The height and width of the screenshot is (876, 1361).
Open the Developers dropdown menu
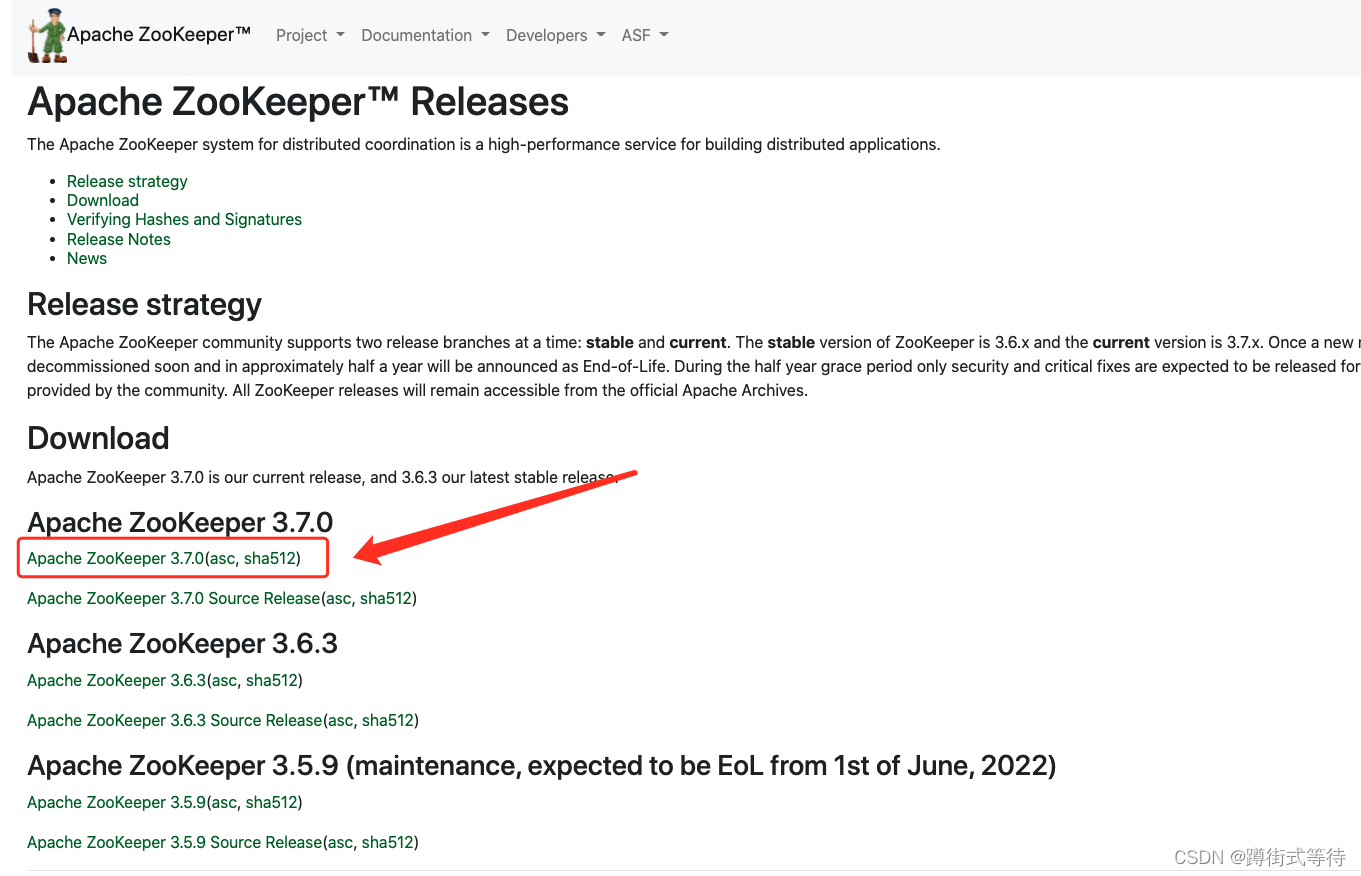556,35
